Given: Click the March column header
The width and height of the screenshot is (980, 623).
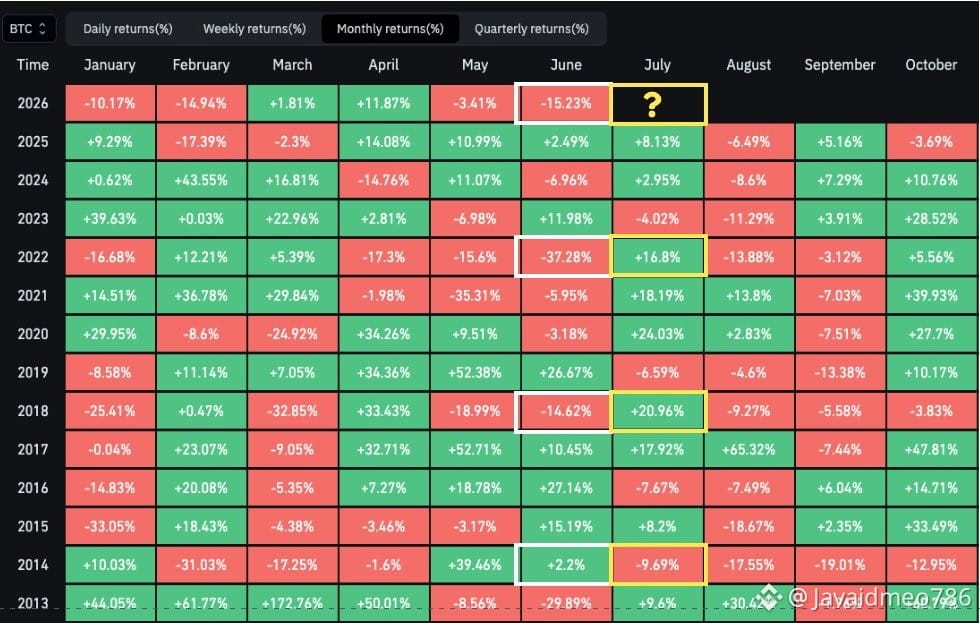Looking at the screenshot, I should [292, 65].
